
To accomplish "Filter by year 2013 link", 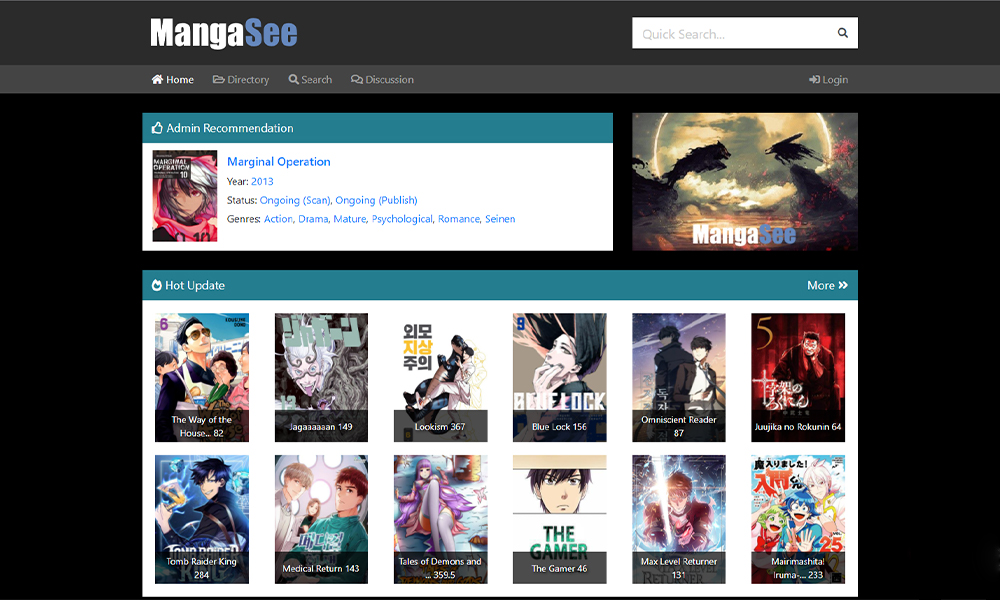I will (x=262, y=182).
